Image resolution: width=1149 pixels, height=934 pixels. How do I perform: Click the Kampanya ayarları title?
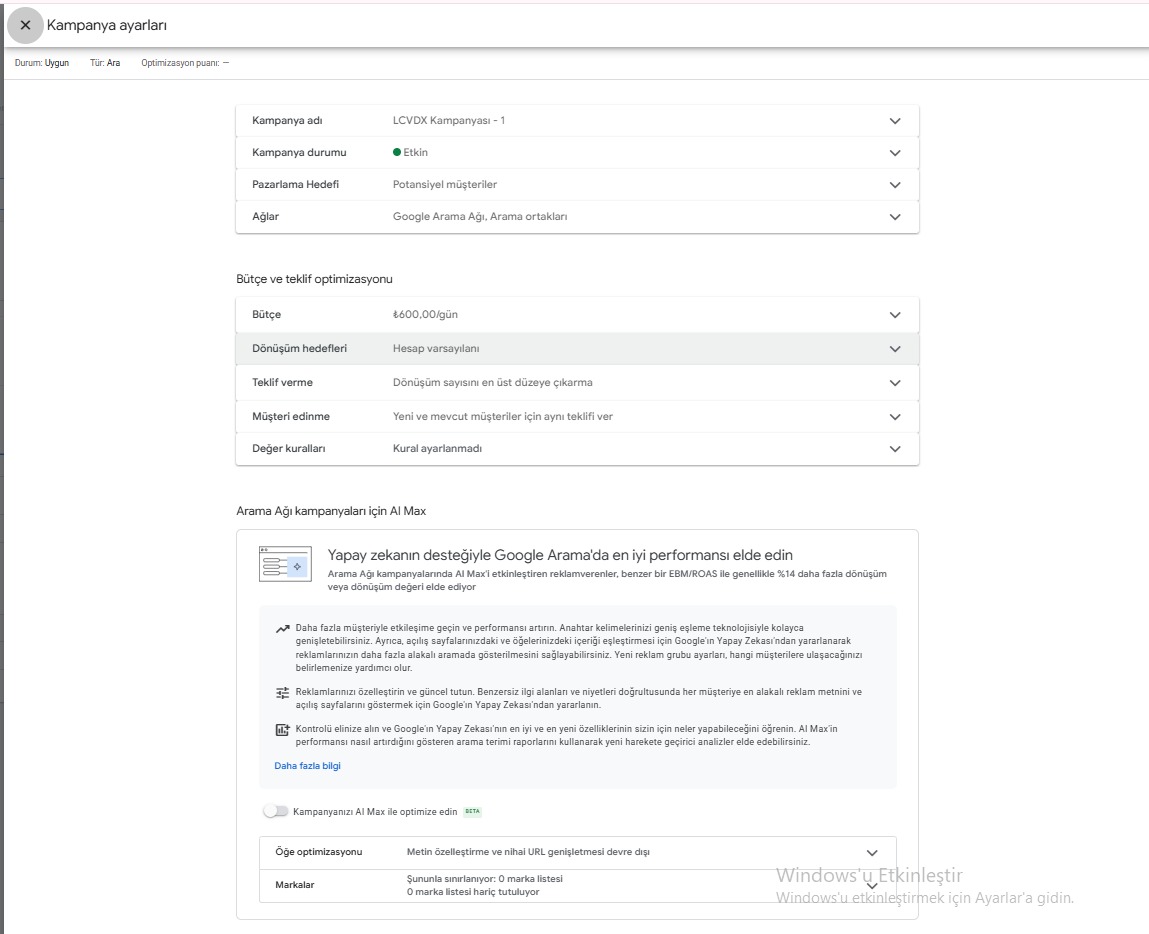(107, 26)
